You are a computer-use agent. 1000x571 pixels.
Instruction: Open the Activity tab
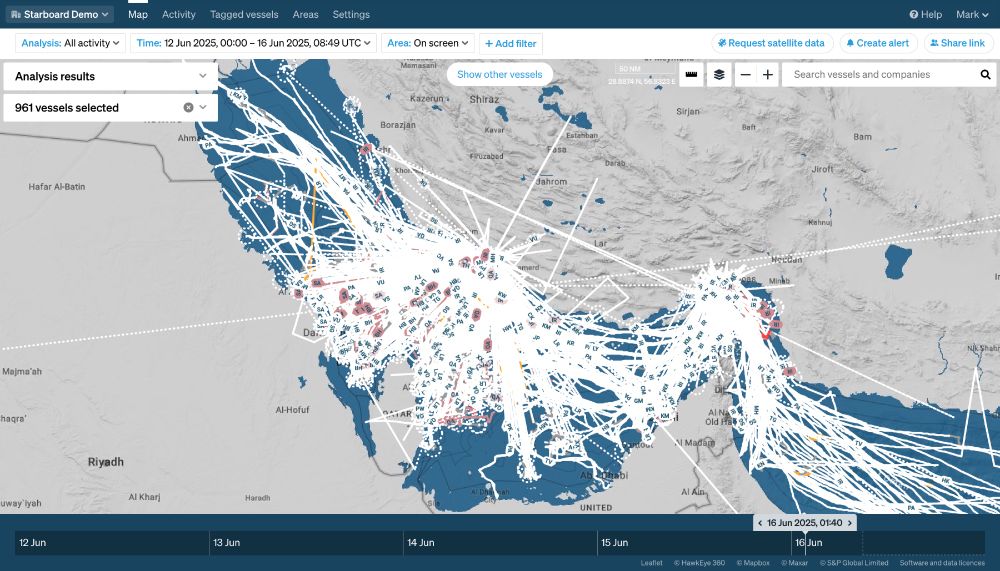tap(179, 14)
